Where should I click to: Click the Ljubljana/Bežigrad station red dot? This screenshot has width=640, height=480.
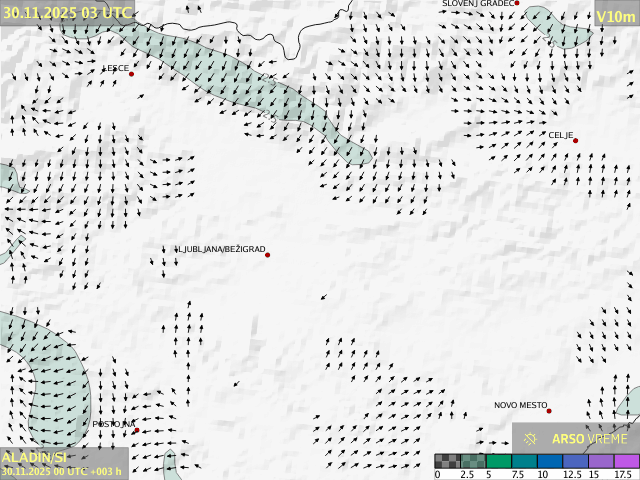pyautogui.click(x=268, y=255)
